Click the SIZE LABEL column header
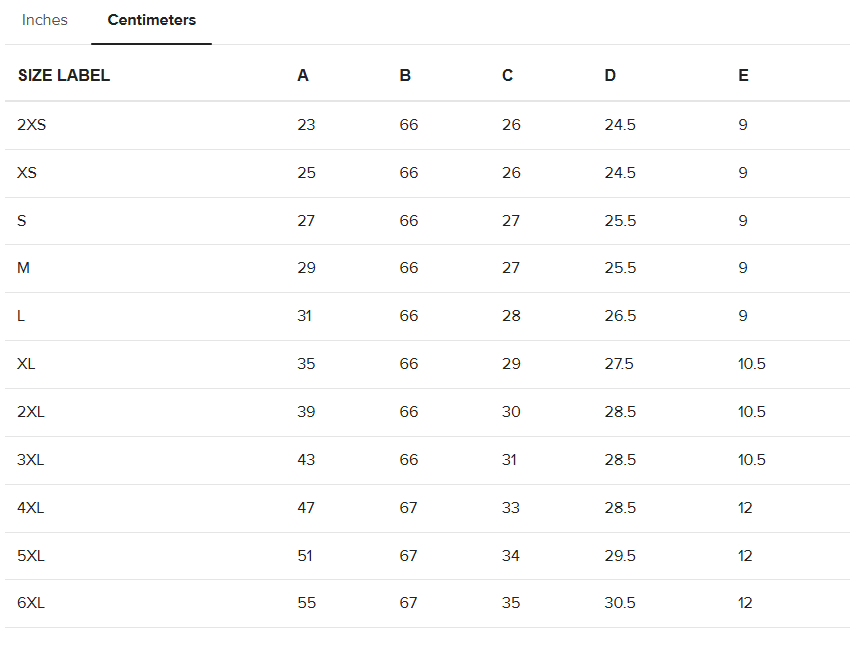866x652 pixels. tap(64, 76)
